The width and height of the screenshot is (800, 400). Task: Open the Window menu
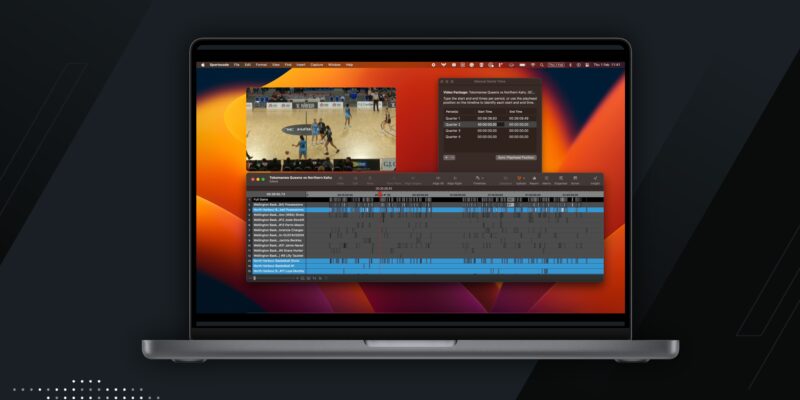pos(334,65)
